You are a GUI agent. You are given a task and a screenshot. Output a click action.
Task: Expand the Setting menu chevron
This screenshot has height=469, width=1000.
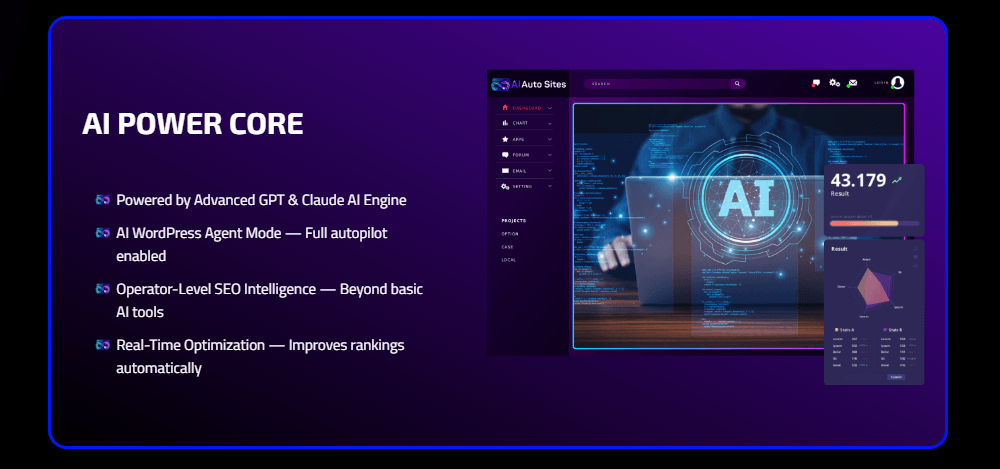point(549,186)
